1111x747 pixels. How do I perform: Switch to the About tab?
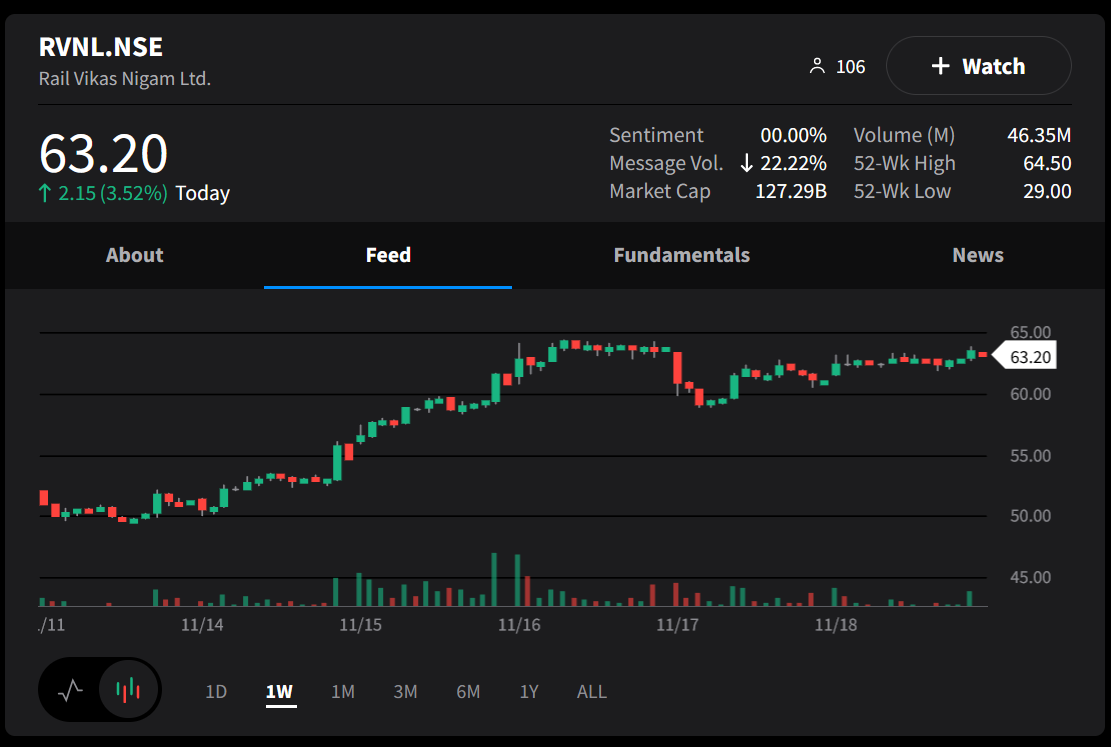pyautogui.click(x=134, y=255)
